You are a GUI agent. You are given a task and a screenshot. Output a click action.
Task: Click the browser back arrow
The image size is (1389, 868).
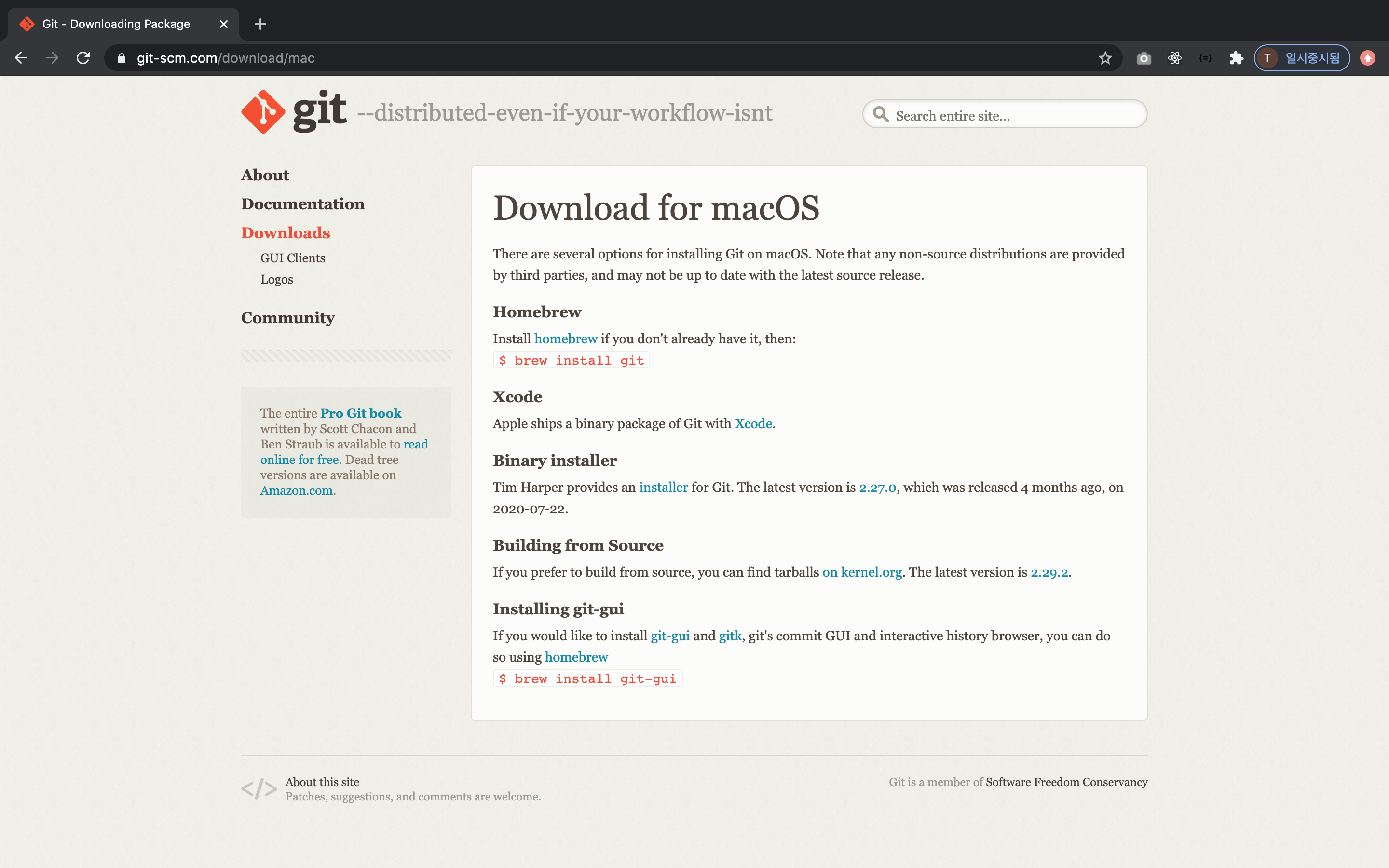(x=21, y=58)
